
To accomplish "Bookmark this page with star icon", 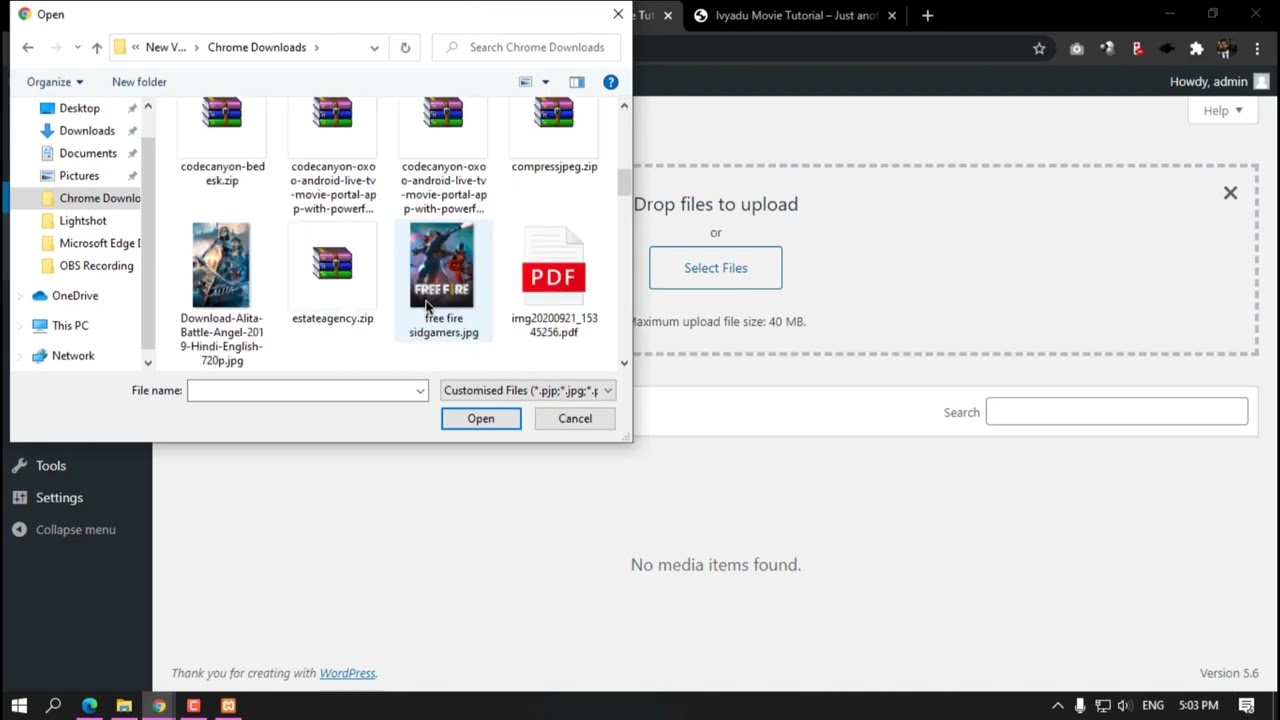I will pos(1039,48).
